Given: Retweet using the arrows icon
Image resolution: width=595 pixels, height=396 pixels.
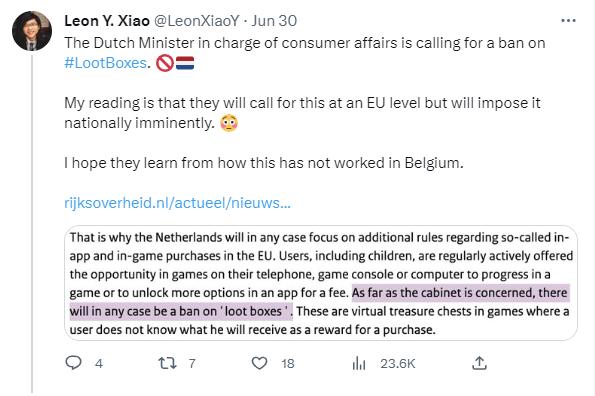Looking at the screenshot, I should tap(167, 363).
